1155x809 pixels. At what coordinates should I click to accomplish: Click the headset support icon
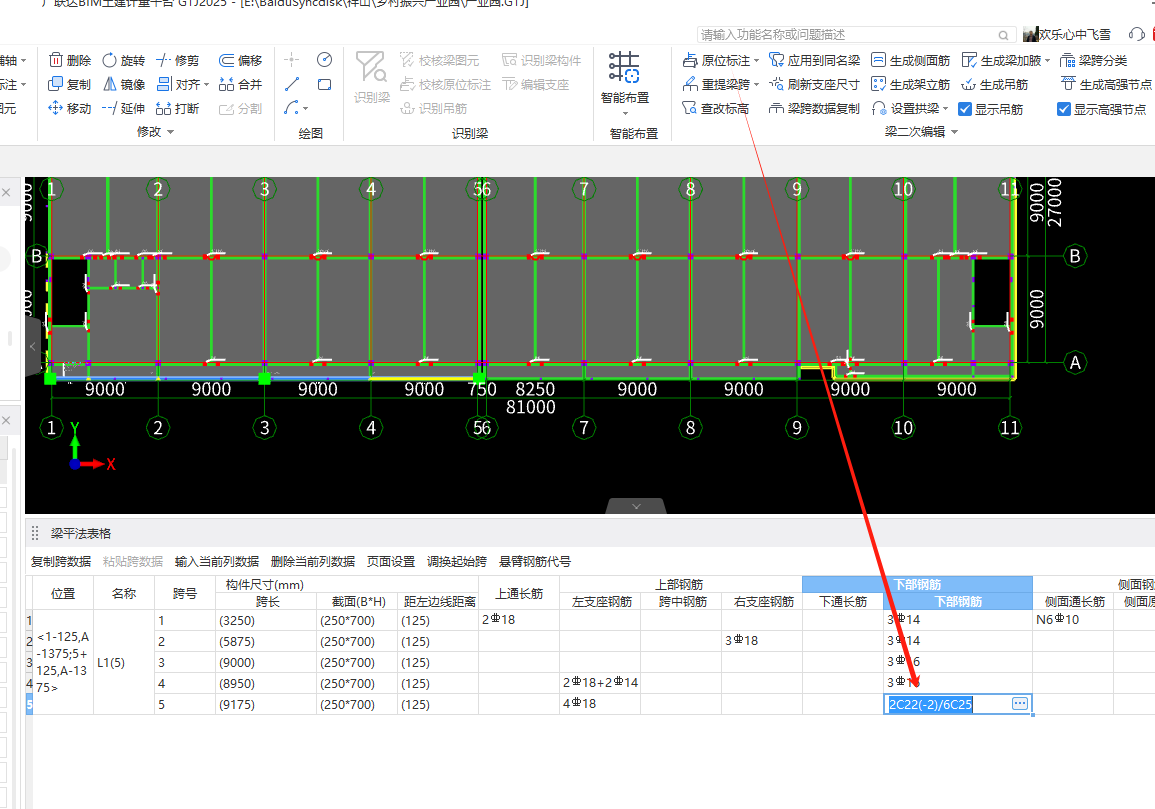[x=1137, y=34]
